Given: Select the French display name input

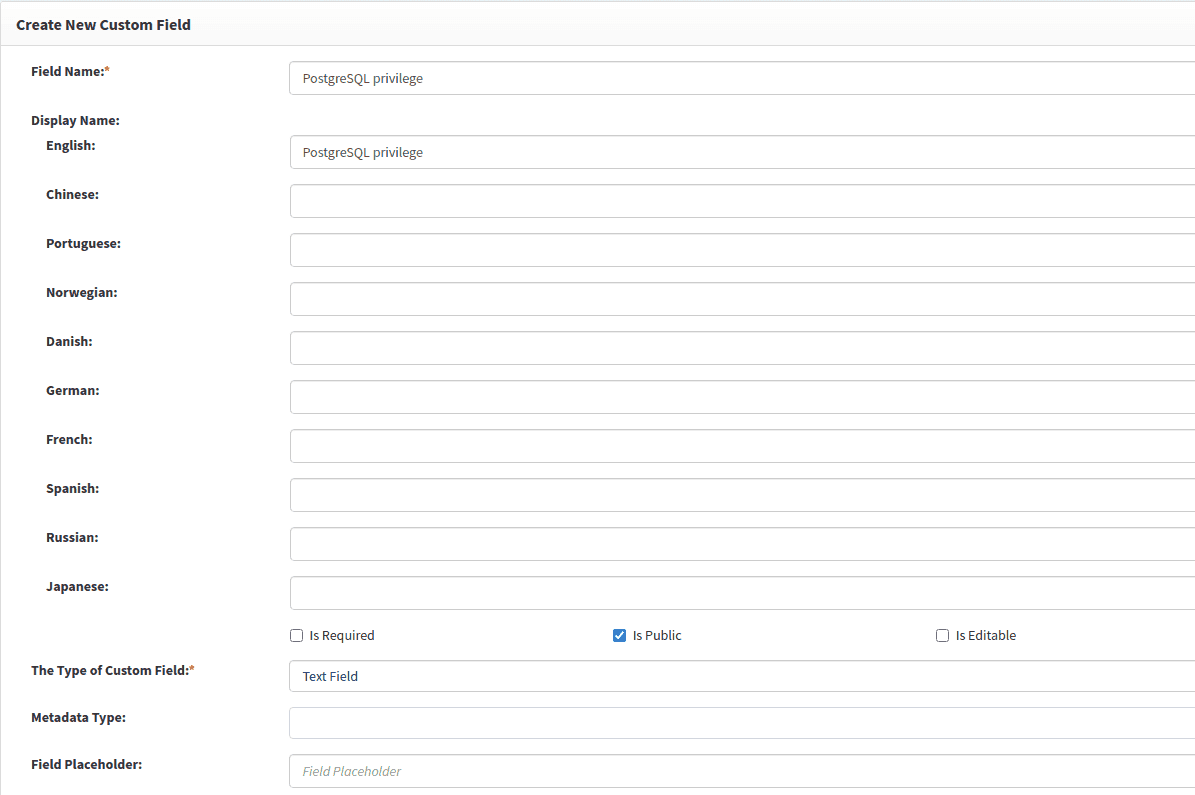Looking at the screenshot, I should tap(740, 446).
